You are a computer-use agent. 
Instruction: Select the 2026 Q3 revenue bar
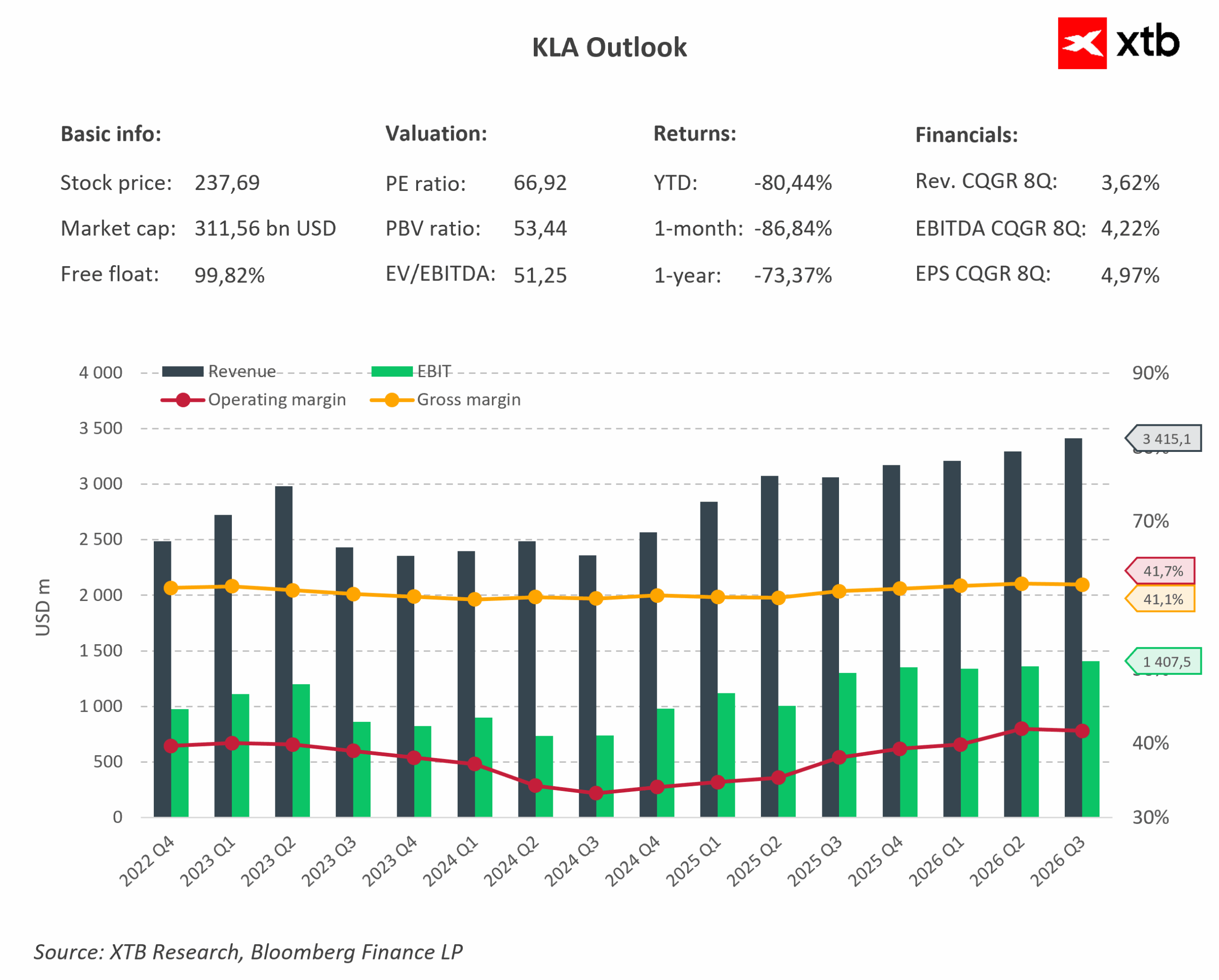pos(1073,628)
